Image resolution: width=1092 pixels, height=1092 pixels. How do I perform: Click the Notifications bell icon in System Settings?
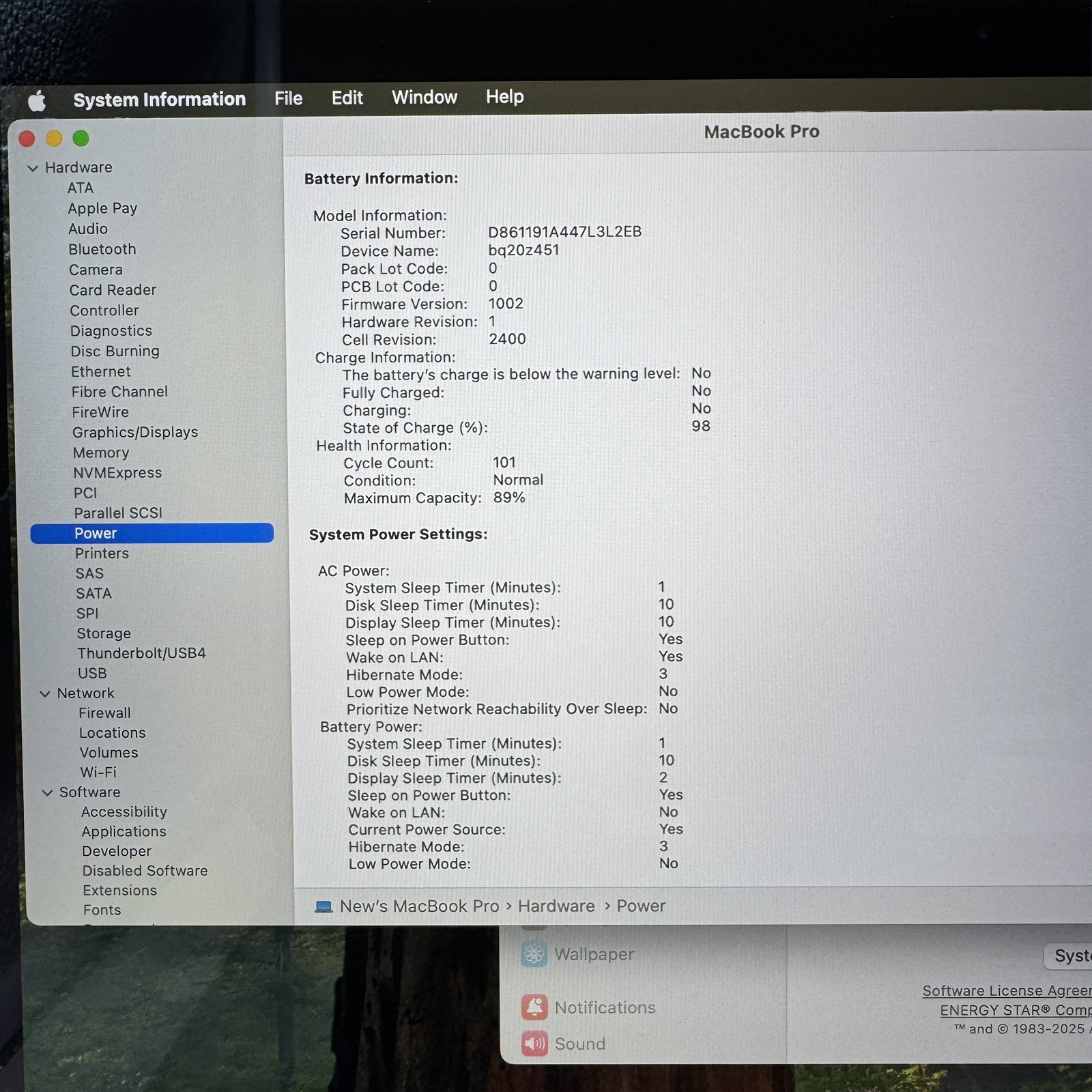click(x=534, y=1007)
